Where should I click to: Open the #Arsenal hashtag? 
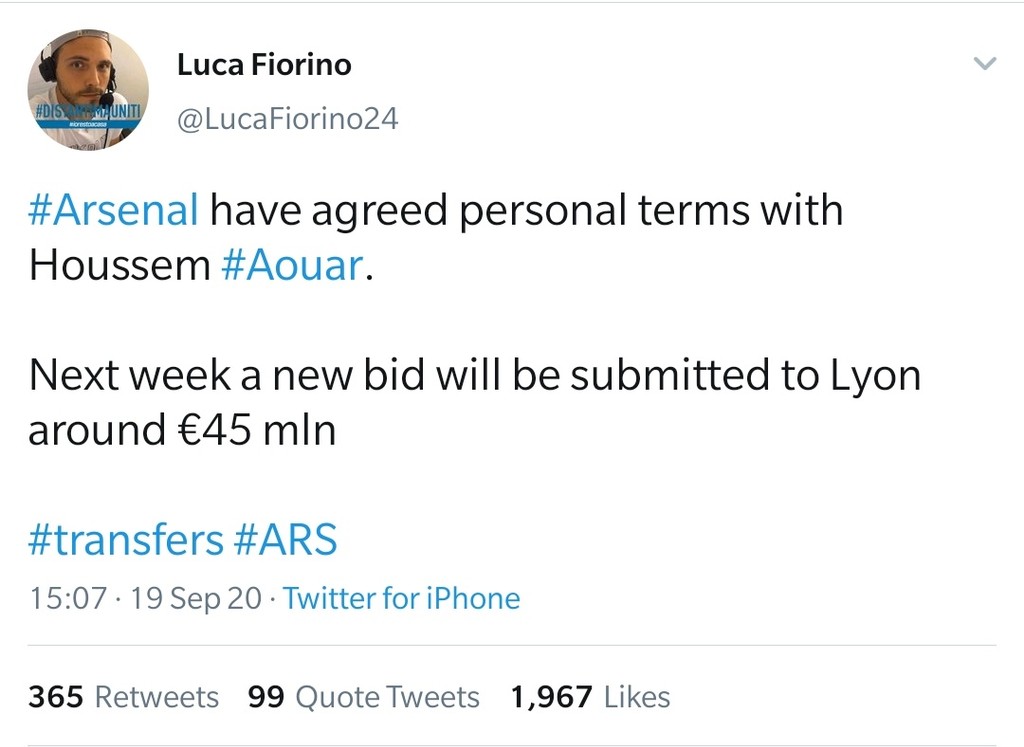[x=114, y=211]
